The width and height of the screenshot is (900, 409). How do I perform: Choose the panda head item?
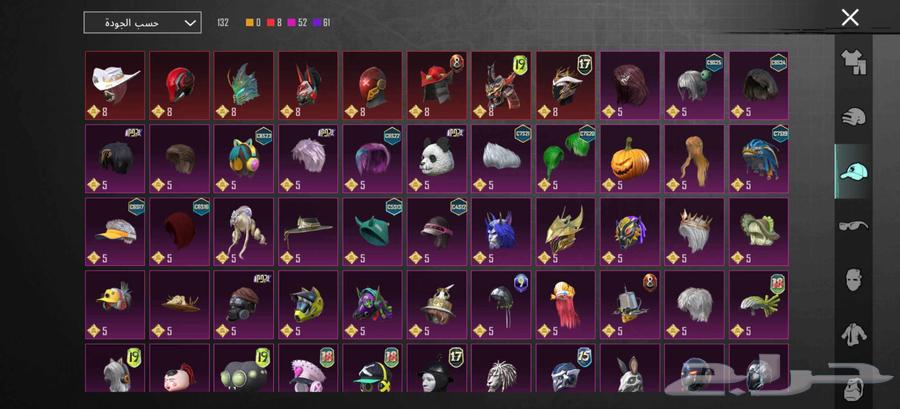[x=437, y=159]
